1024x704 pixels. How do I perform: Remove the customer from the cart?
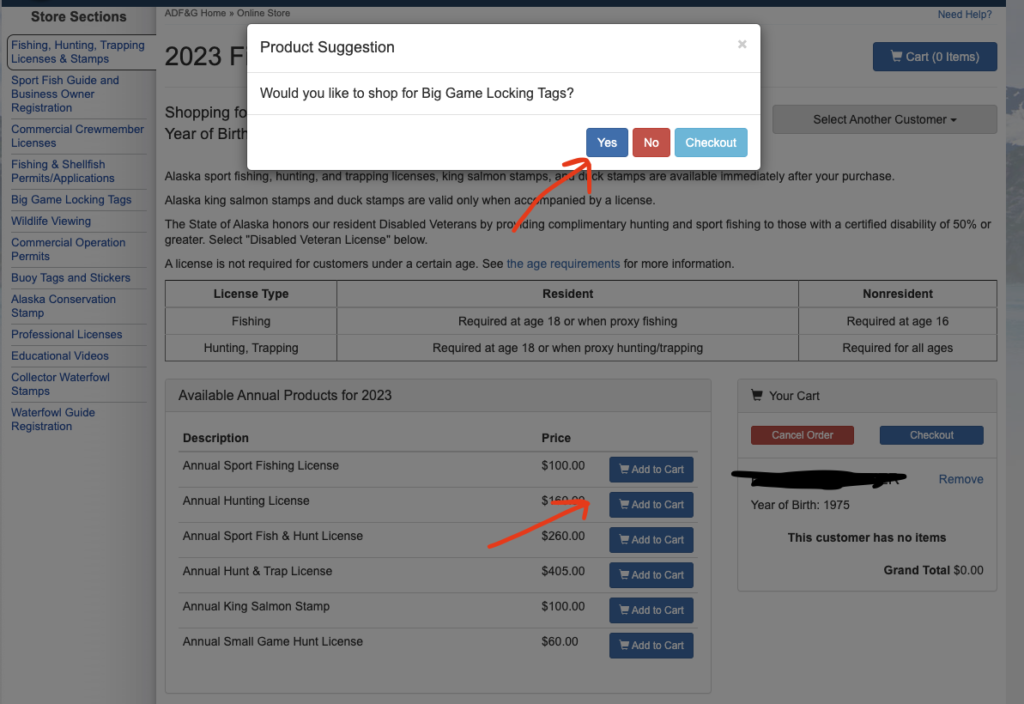tap(960, 479)
